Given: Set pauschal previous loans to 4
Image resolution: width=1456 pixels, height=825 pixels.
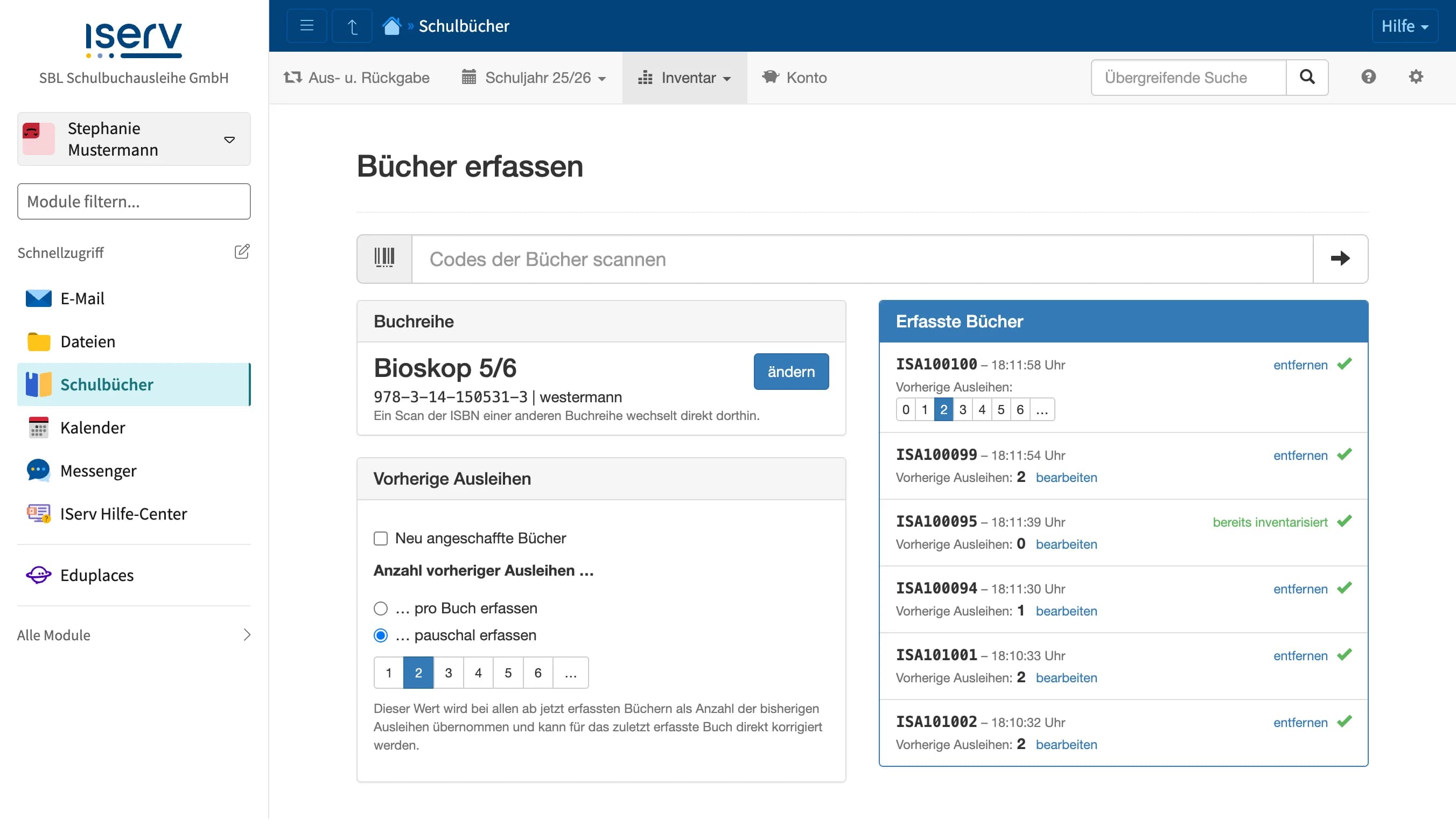Looking at the screenshot, I should (x=478, y=673).
